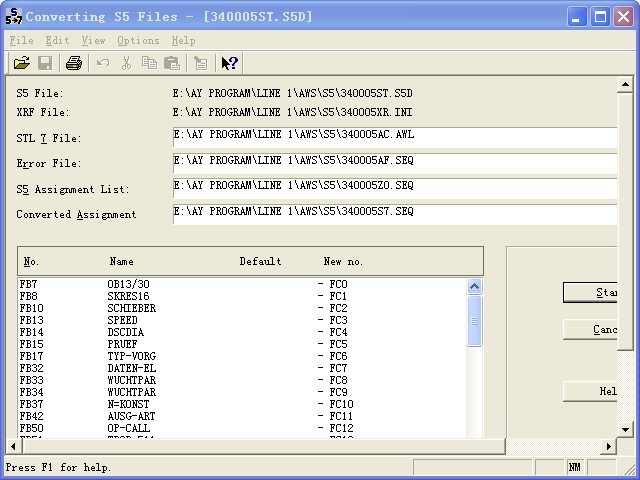640x480 pixels.
Task: Click the S5 Assignment List path field
Action: click(395, 189)
